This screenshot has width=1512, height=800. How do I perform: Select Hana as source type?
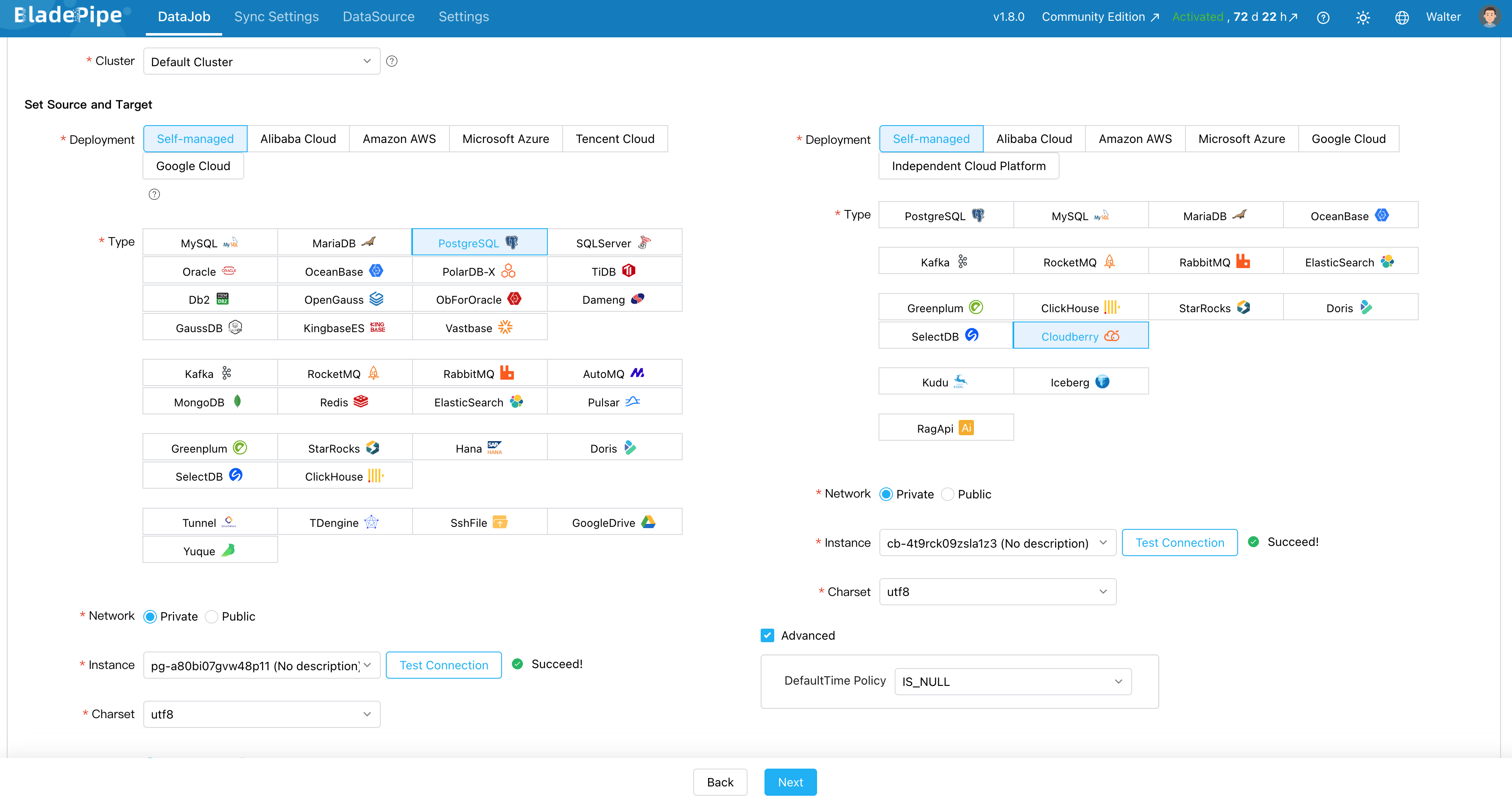[x=480, y=448]
